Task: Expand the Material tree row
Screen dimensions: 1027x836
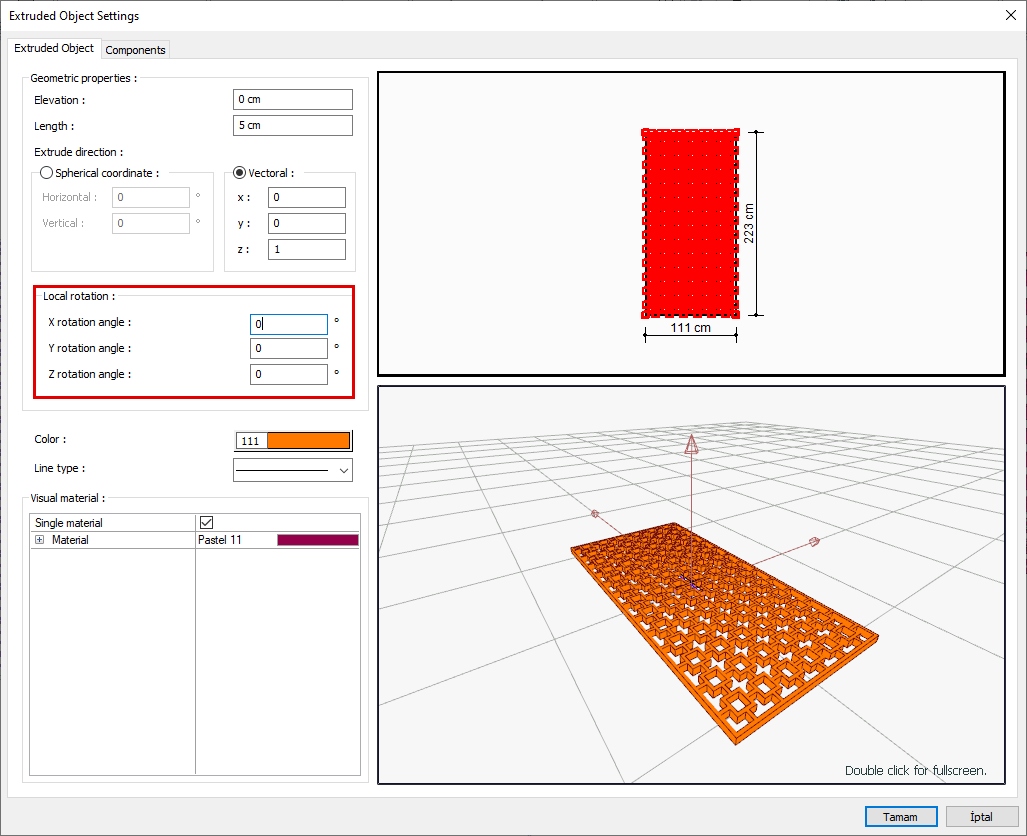Action: (x=40, y=540)
